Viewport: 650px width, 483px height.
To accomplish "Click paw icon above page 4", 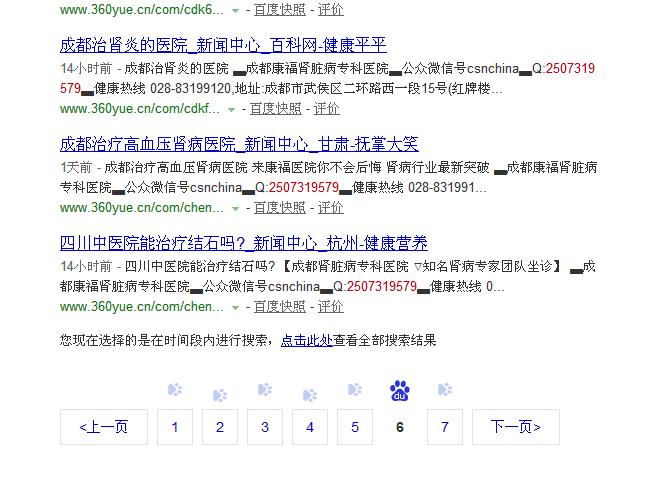I will (x=310, y=395).
